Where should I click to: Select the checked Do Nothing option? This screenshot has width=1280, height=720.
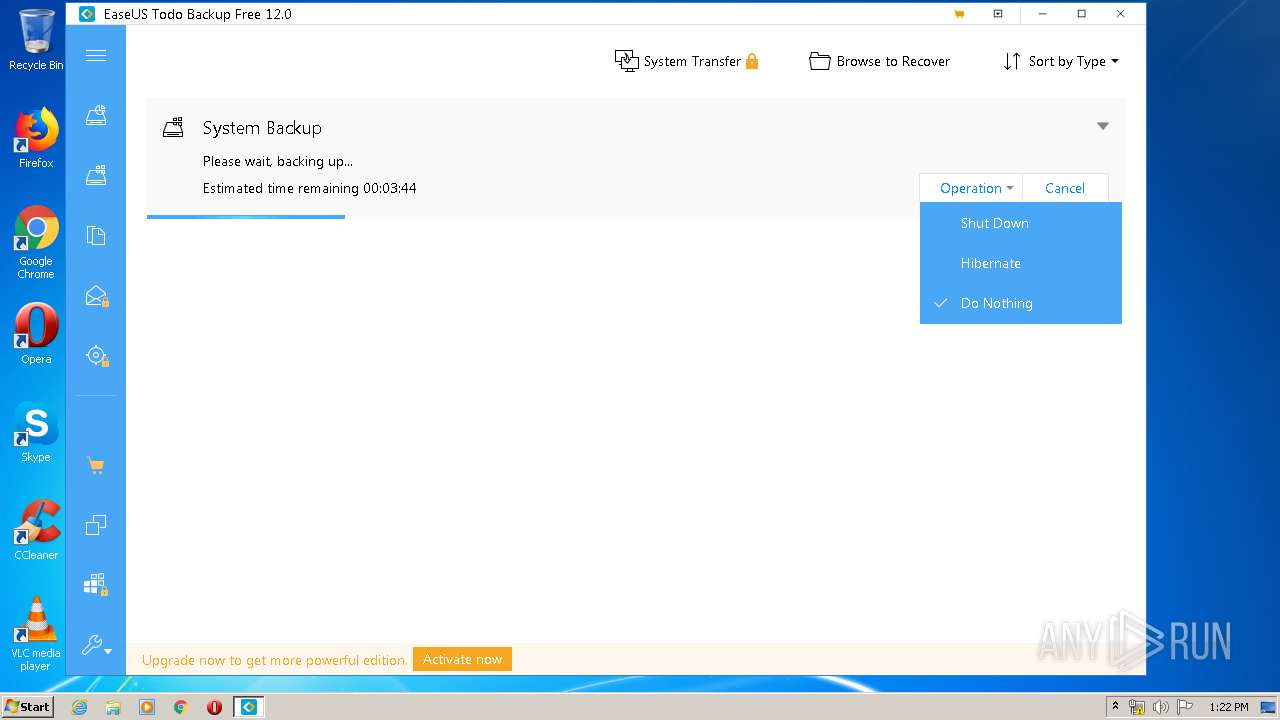pos(1021,303)
